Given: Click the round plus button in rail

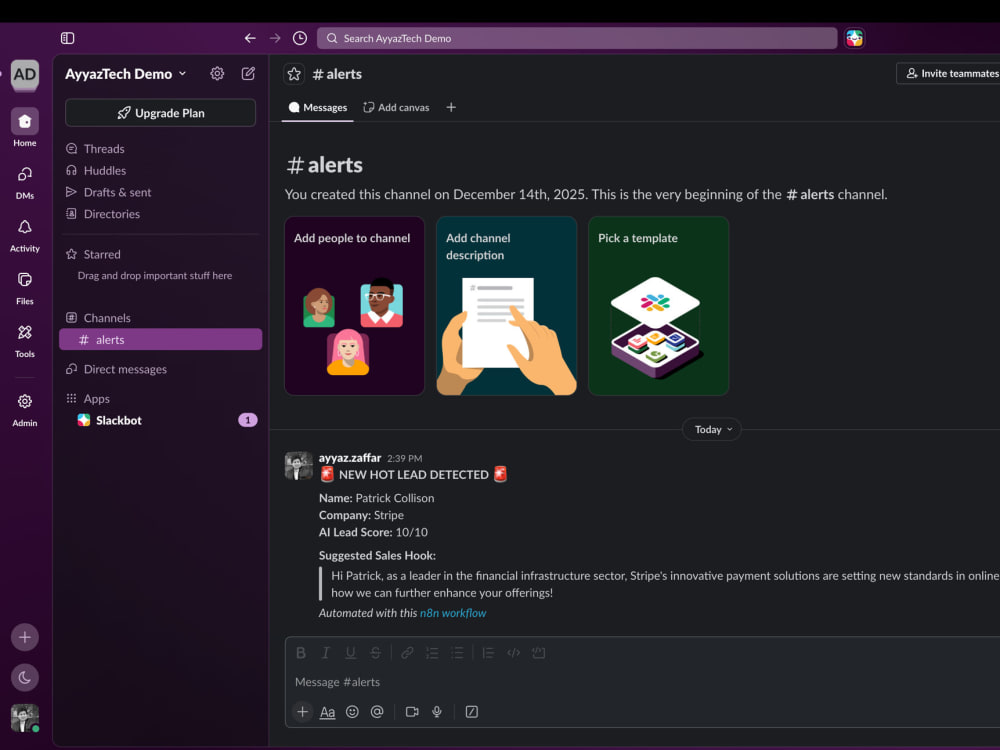Looking at the screenshot, I should [25, 637].
